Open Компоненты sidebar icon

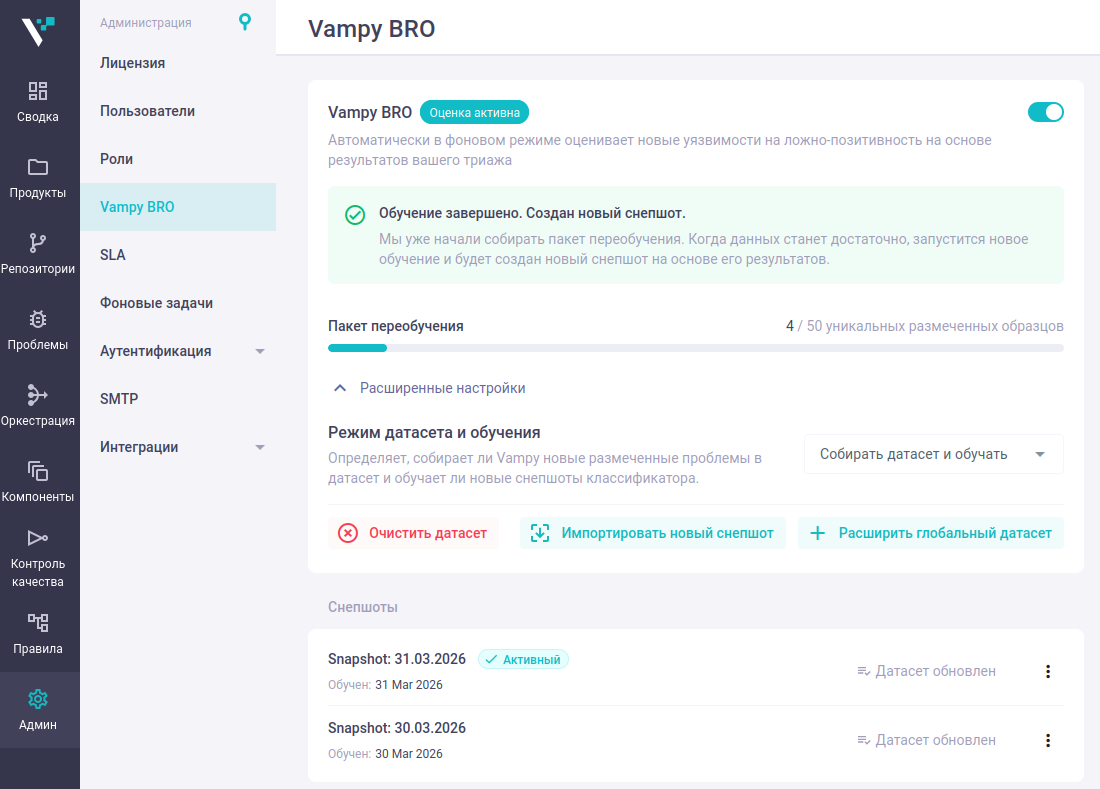click(x=38, y=471)
